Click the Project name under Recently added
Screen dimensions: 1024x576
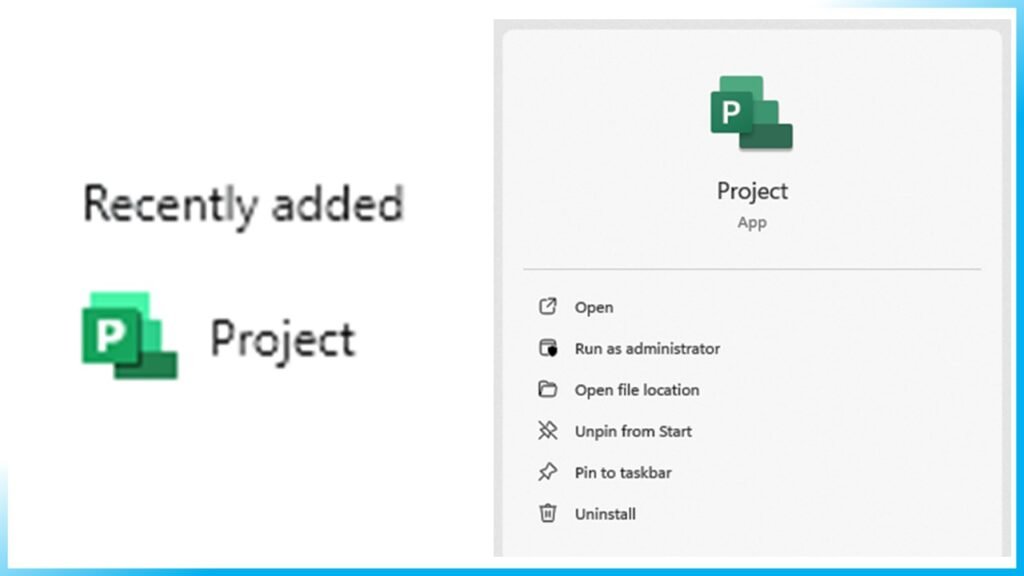coord(281,338)
